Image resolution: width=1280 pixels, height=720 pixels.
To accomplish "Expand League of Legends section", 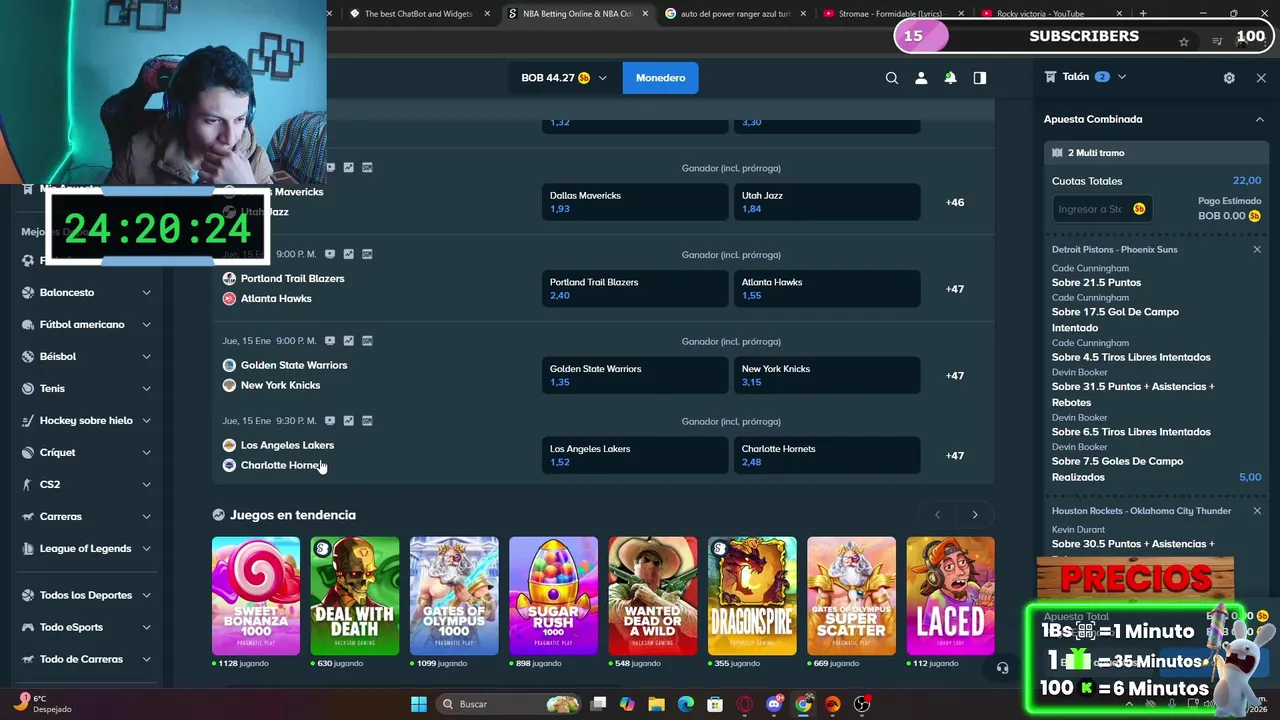I will click(x=146, y=548).
